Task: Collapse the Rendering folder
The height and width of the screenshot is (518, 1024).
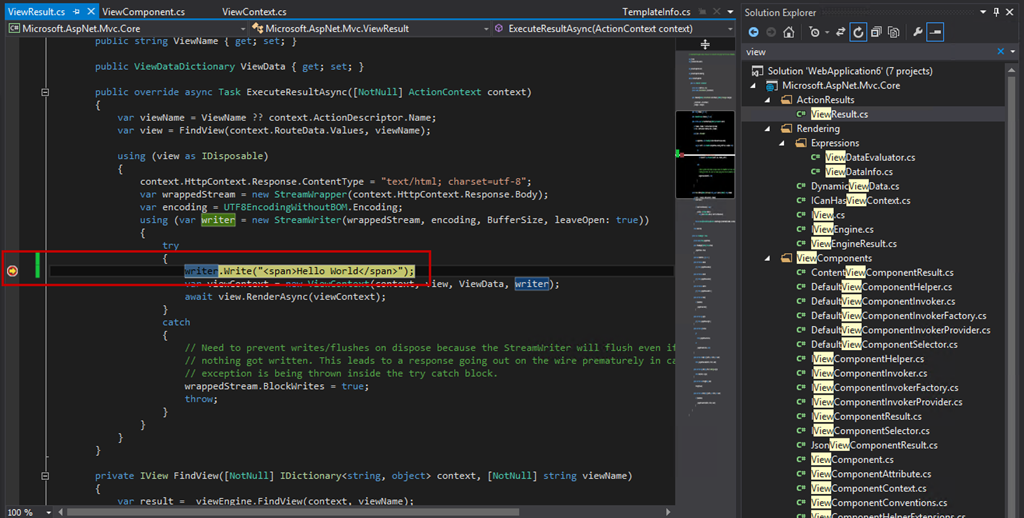Action: [x=767, y=129]
